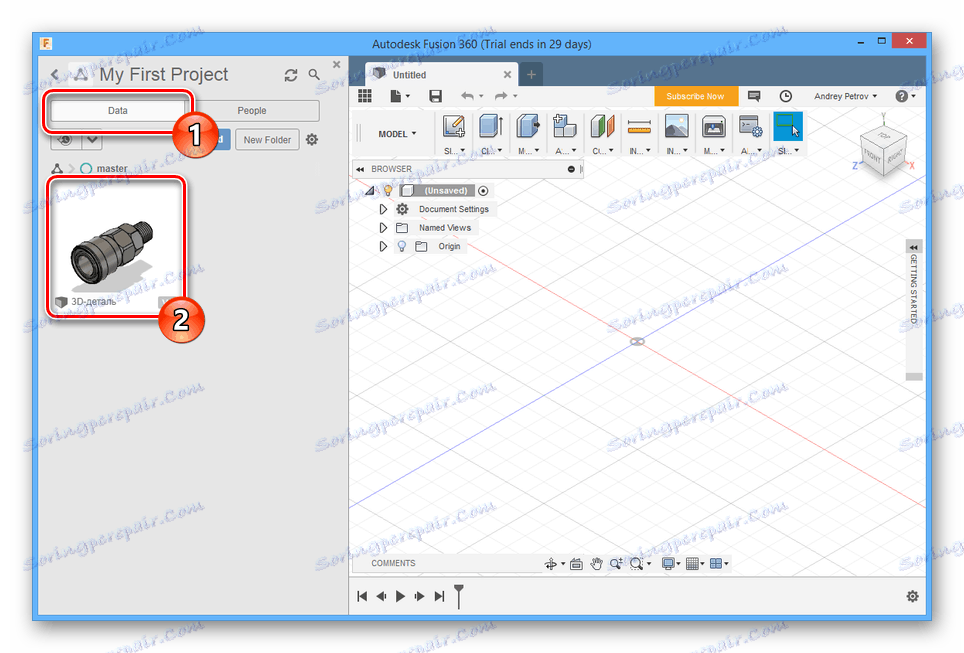The width and height of the screenshot is (964, 653).
Task: Click the Look At tool
Action: tap(576, 563)
